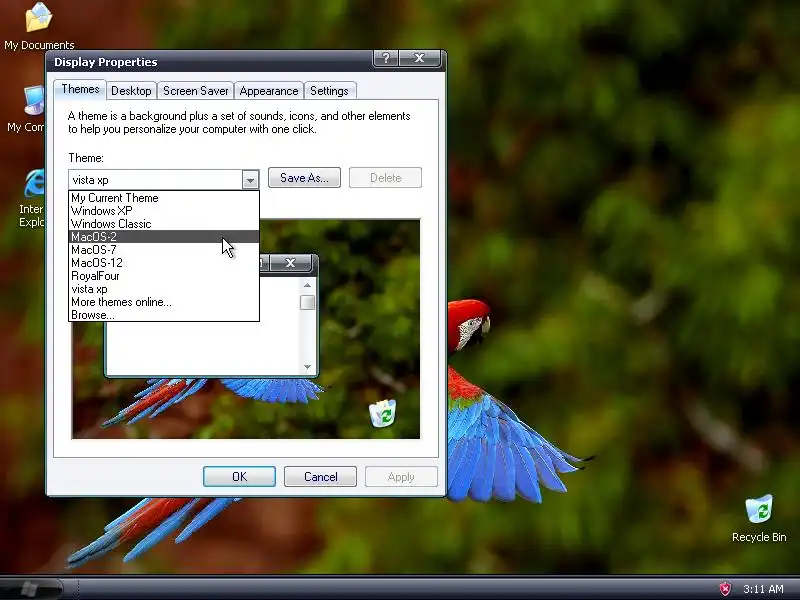Click the Cancel button

click(320, 477)
